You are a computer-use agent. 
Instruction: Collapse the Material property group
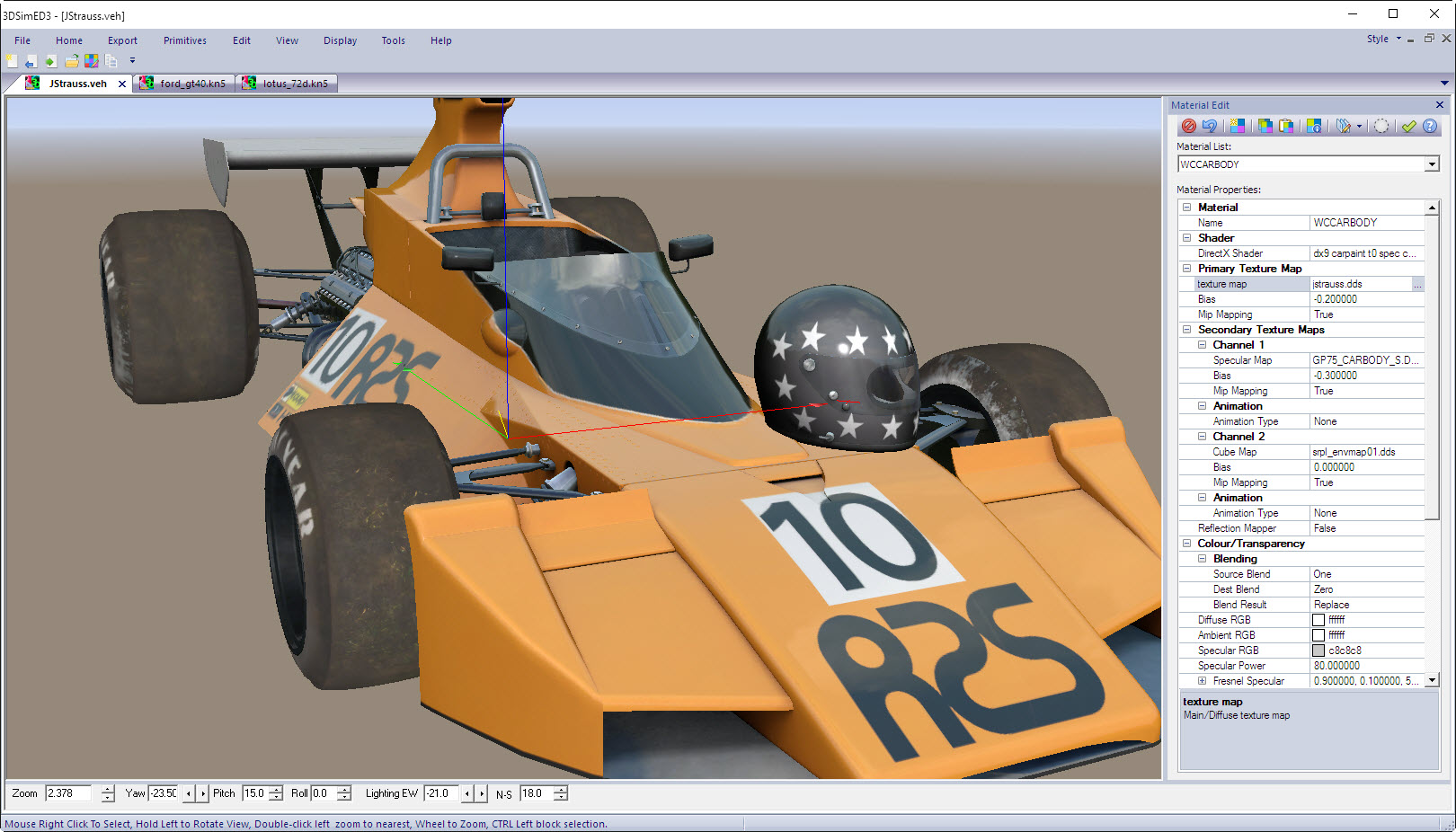(x=1186, y=208)
